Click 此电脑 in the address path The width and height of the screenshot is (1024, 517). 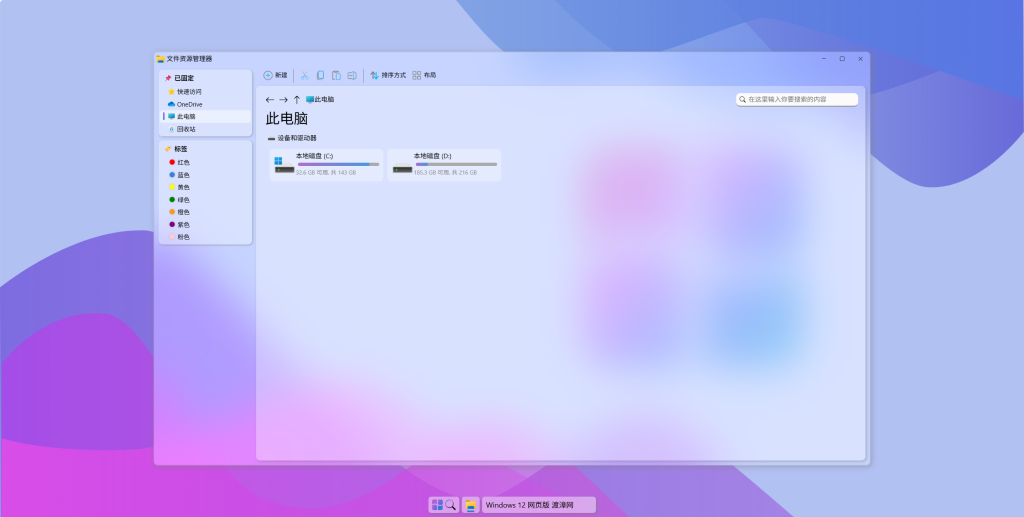point(320,99)
